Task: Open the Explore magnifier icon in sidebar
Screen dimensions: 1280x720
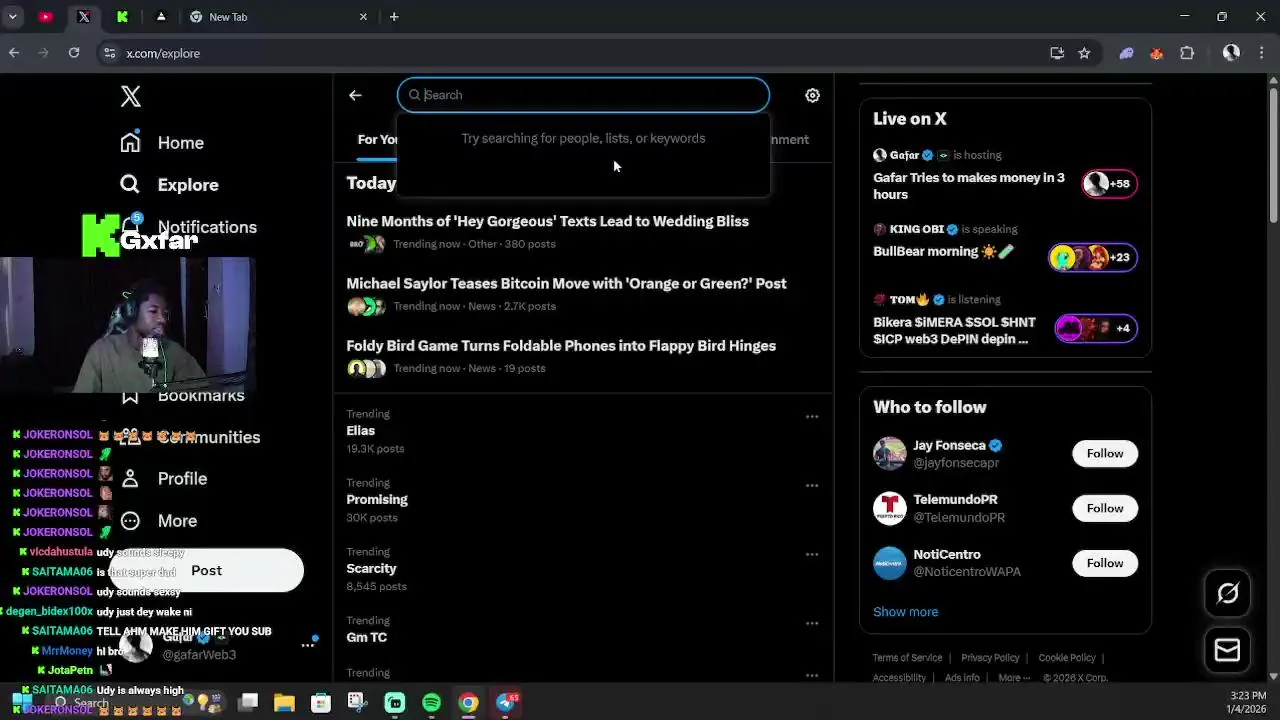Action: (130, 184)
